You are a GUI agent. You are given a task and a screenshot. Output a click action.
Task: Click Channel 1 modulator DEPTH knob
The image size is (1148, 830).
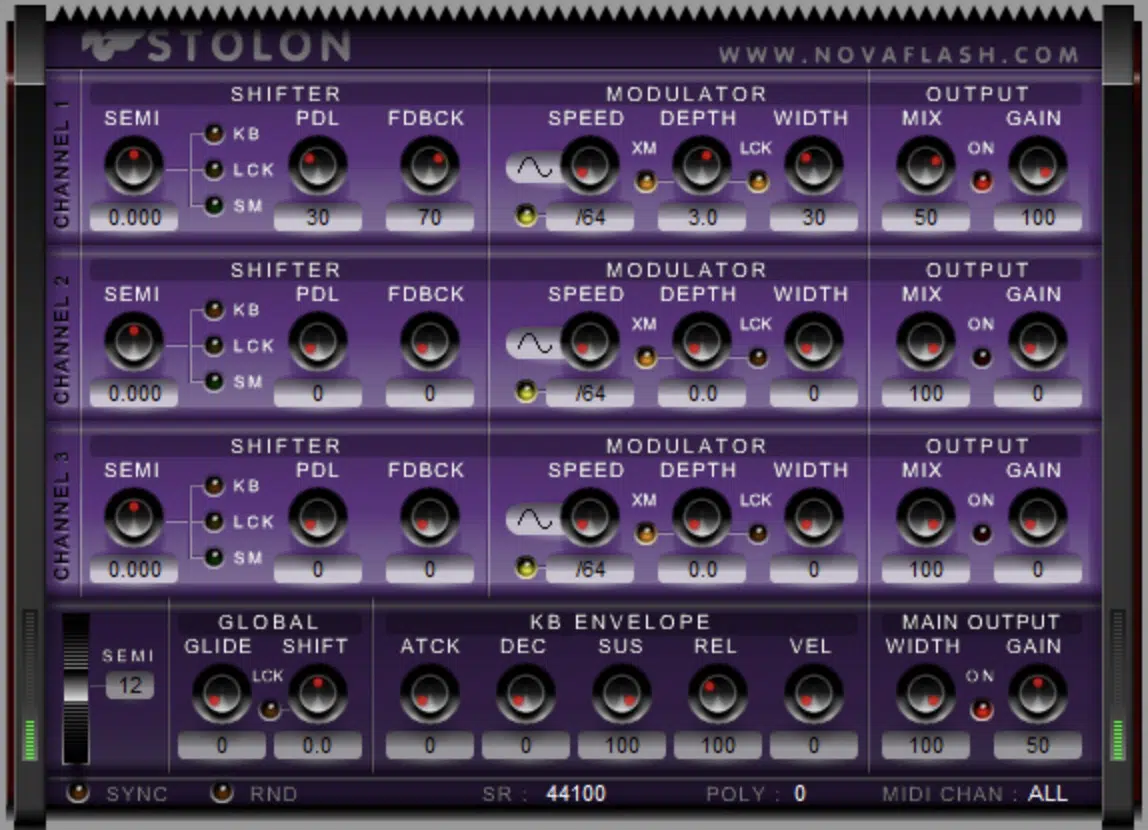[x=701, y=166]
